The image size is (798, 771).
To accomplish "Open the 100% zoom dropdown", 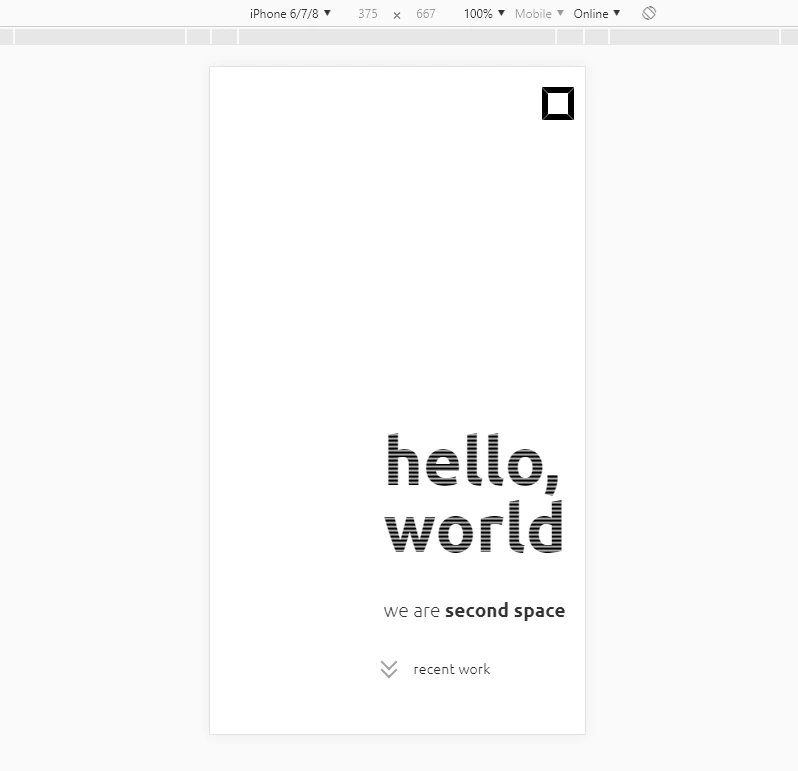I will pos(484,14).
